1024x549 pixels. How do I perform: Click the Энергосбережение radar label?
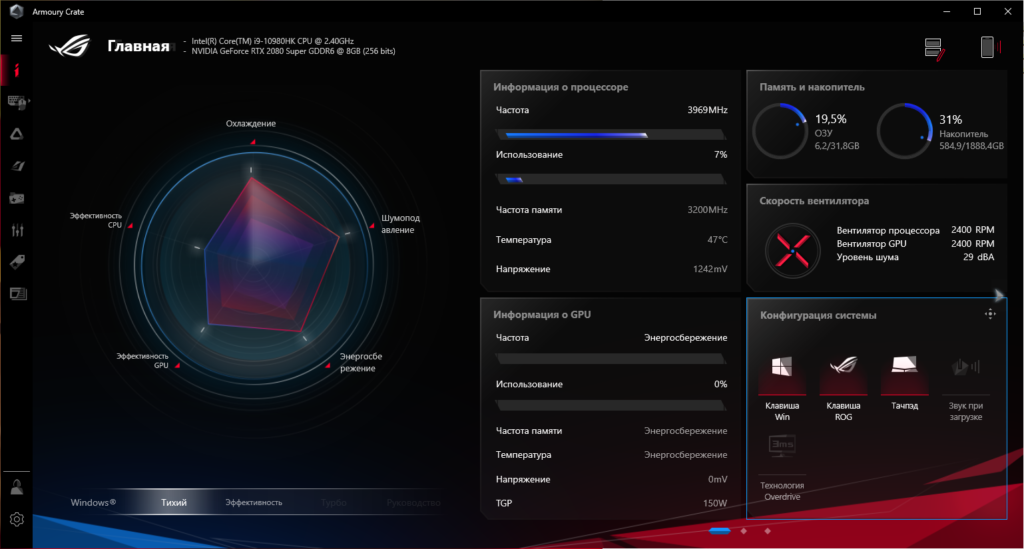click(360, 362)
